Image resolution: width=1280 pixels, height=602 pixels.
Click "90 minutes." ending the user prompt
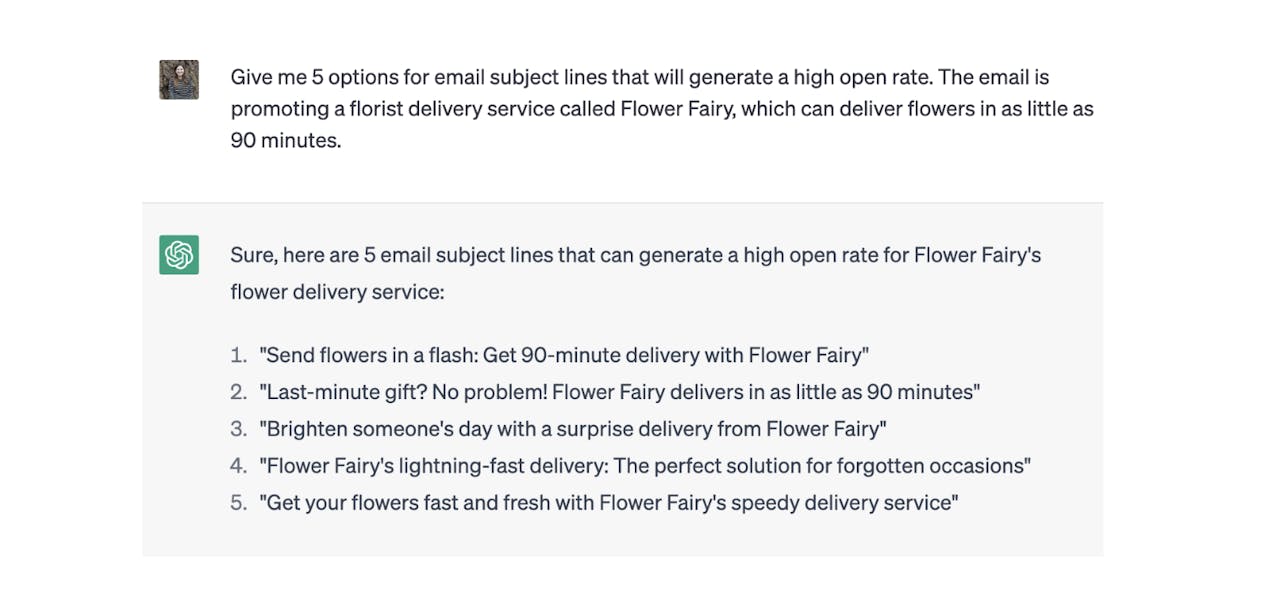[286, 141]
